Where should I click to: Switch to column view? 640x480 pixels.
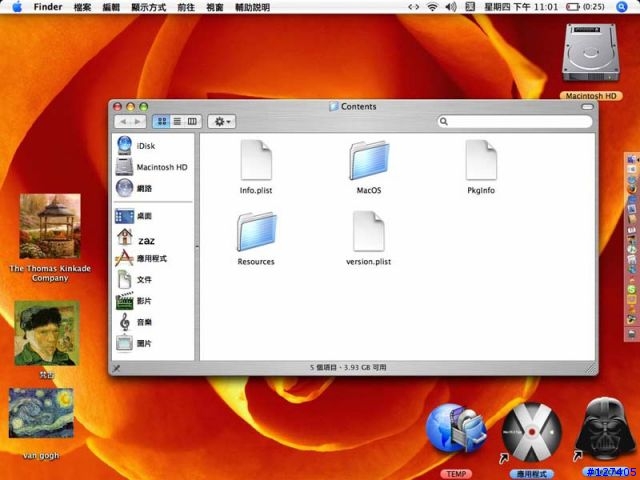192,121
